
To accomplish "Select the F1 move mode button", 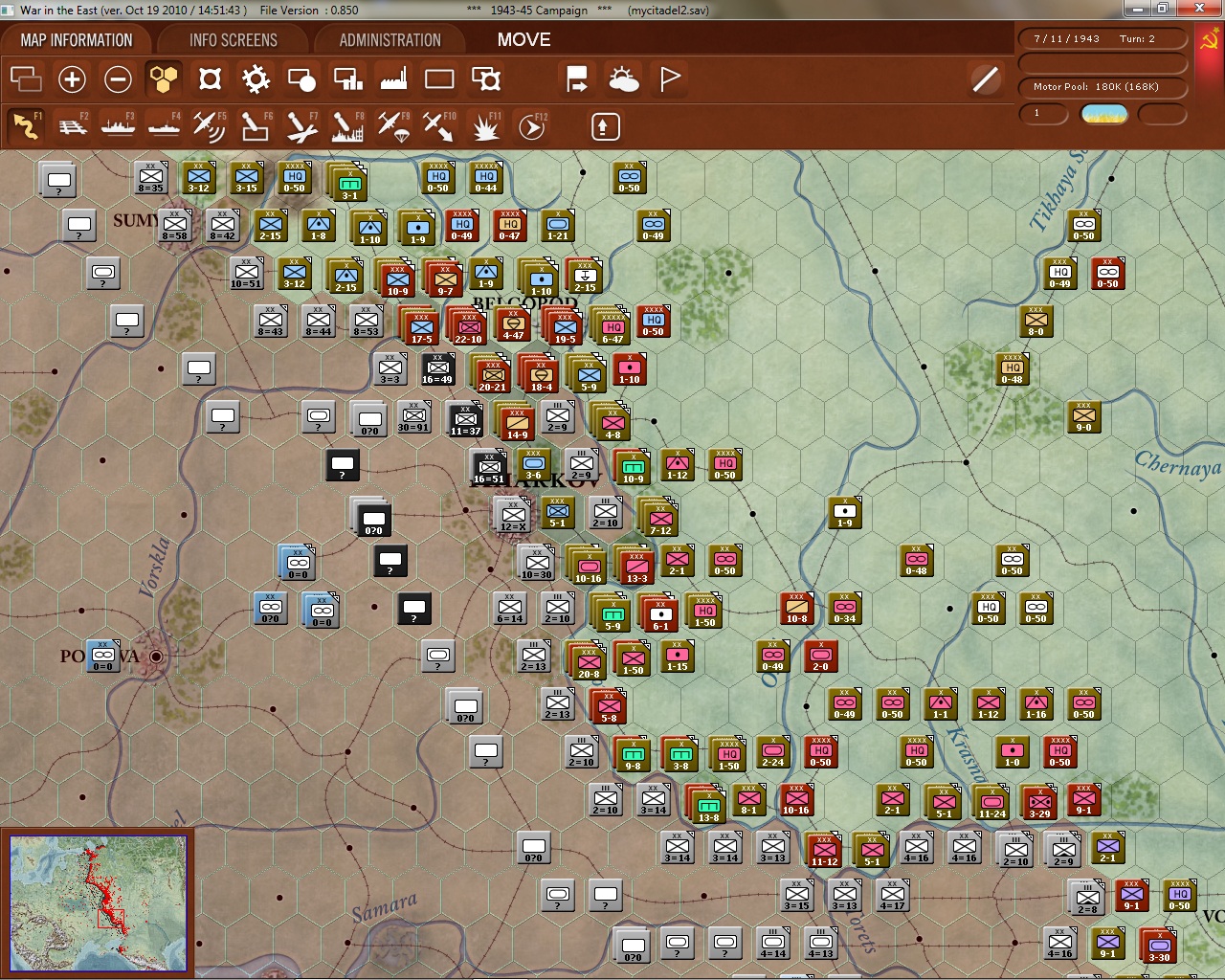I will coord(26,126).
